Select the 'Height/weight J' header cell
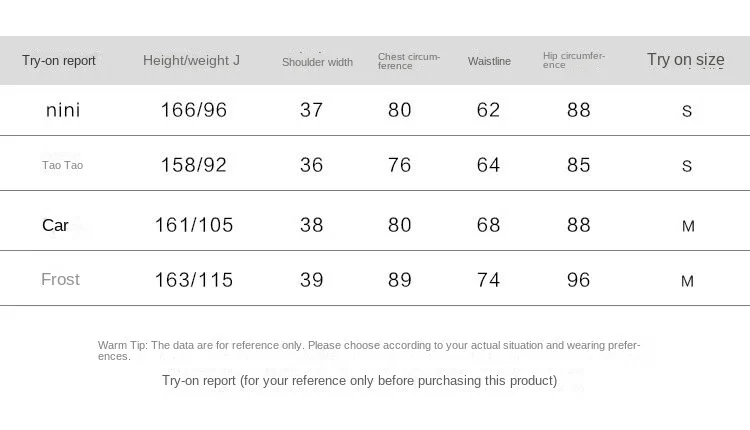Screen dimensions: 750x430 click(191, 60)
